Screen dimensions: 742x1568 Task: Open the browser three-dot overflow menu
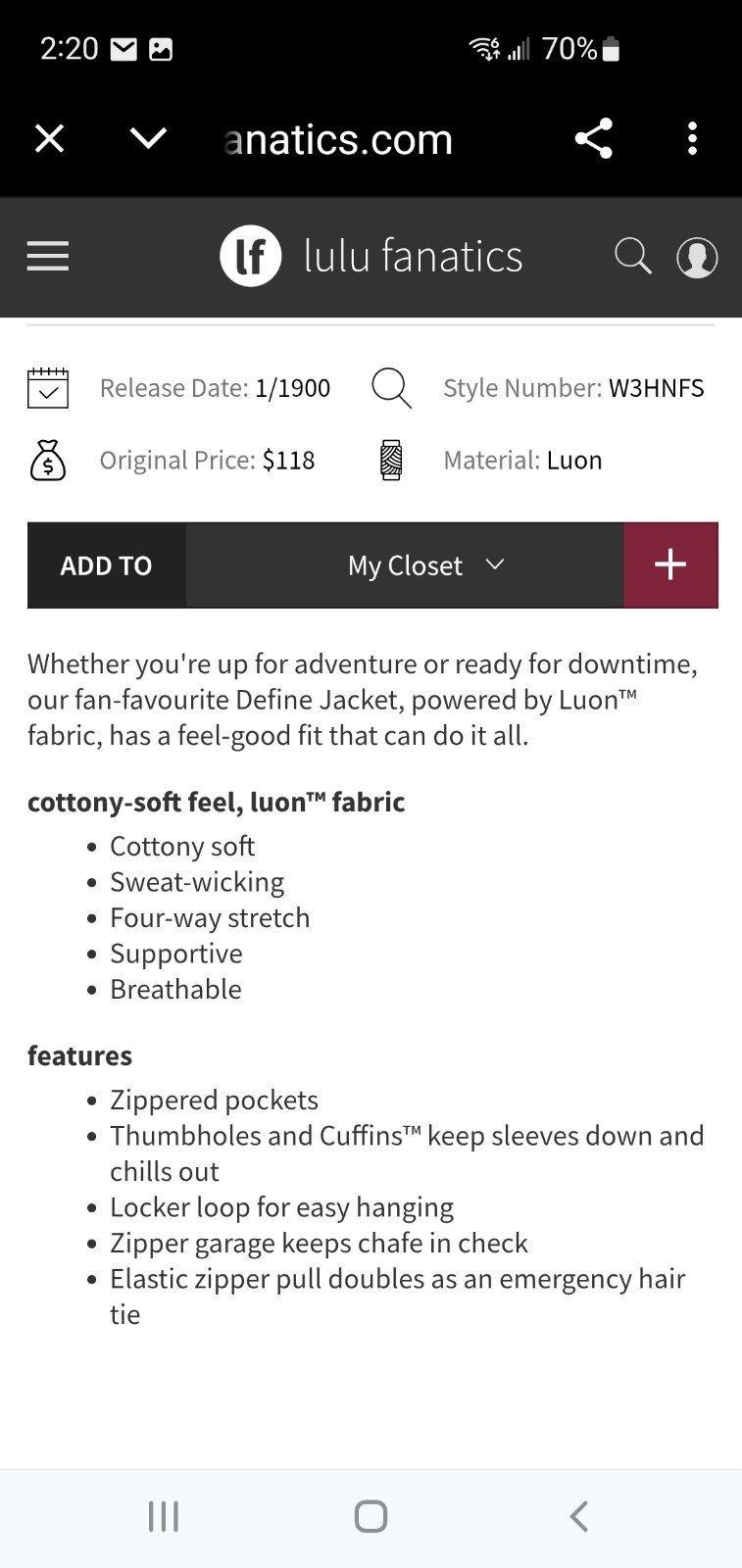[692, 138]
